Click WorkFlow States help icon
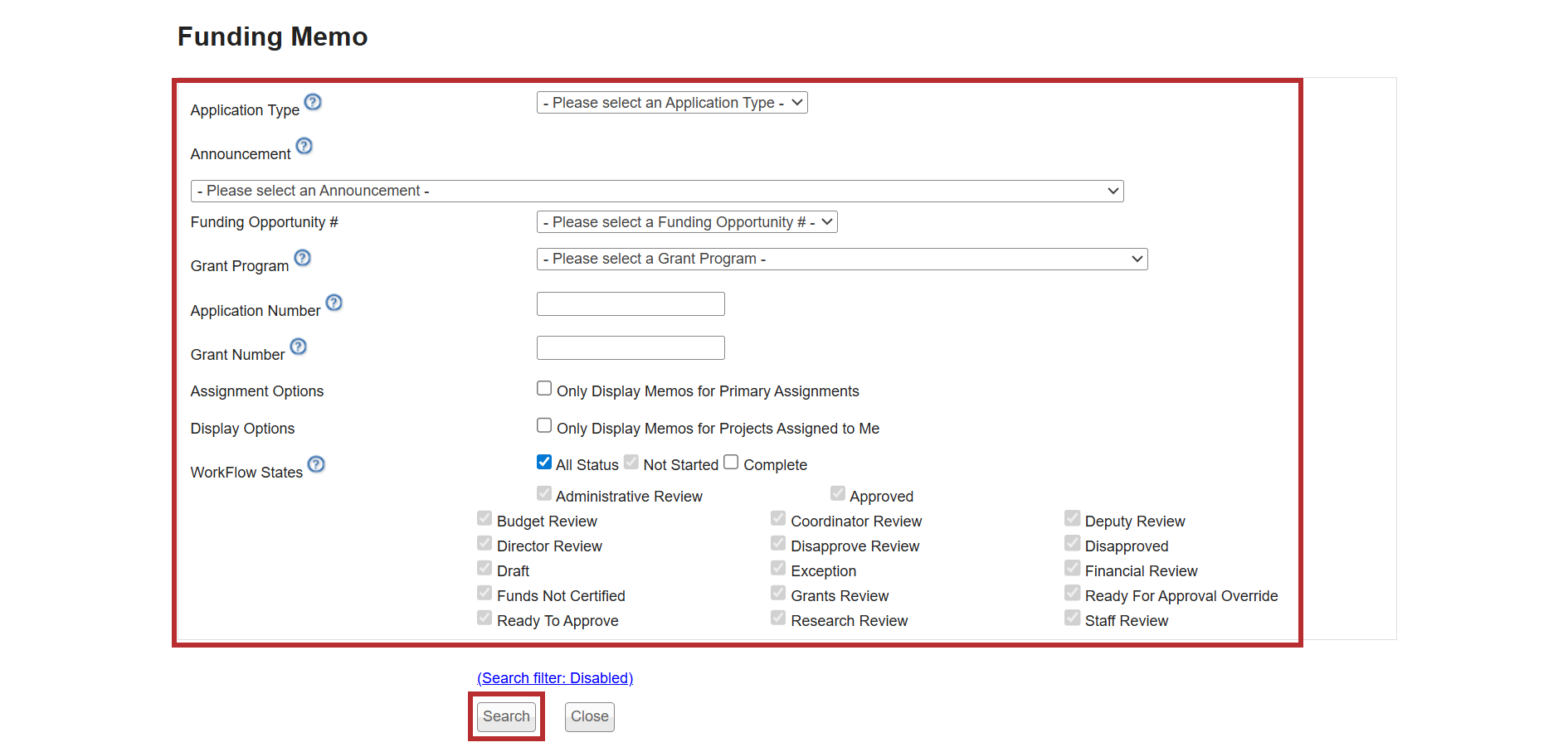Viewport: 1568px width, 752px height. 316,464
